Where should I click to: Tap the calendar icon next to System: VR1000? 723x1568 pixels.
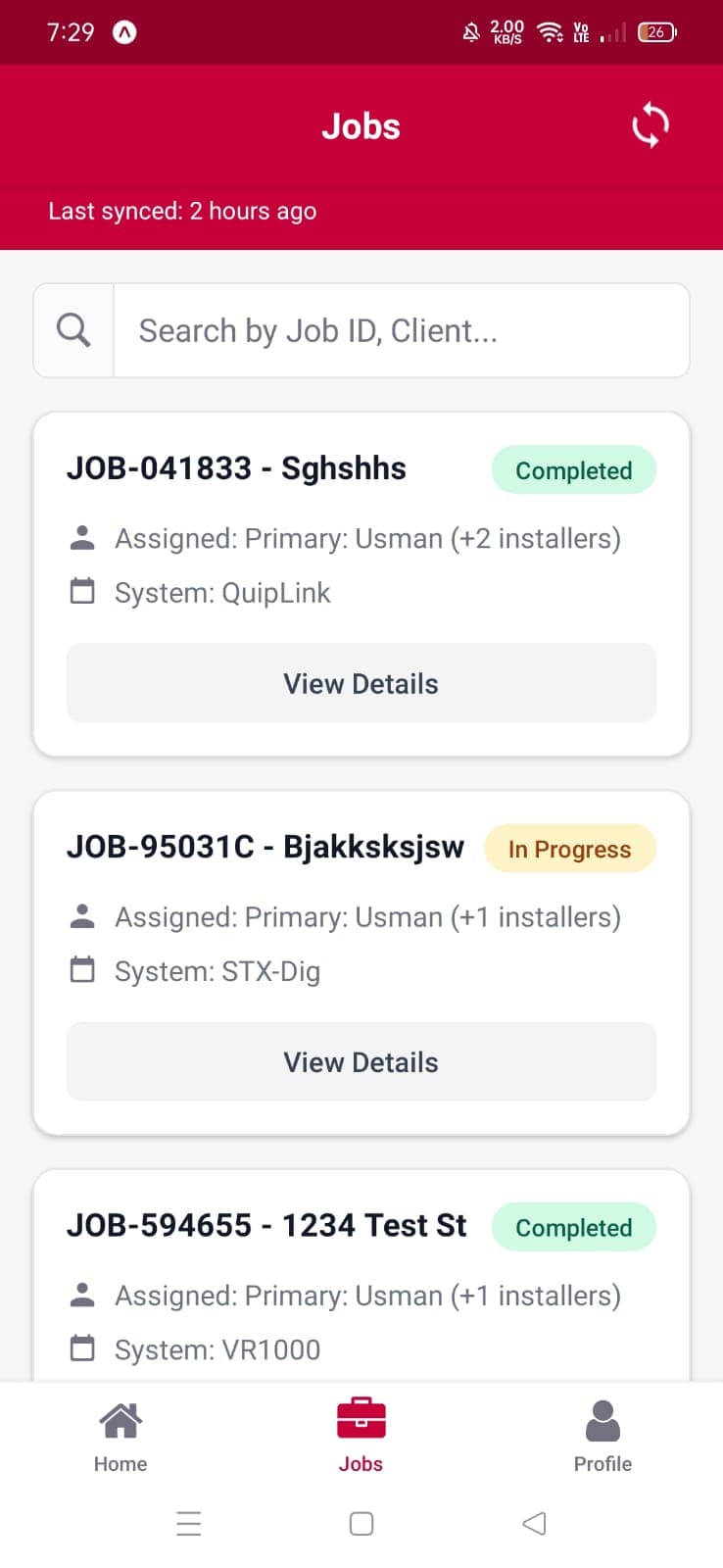(82, 1347)
